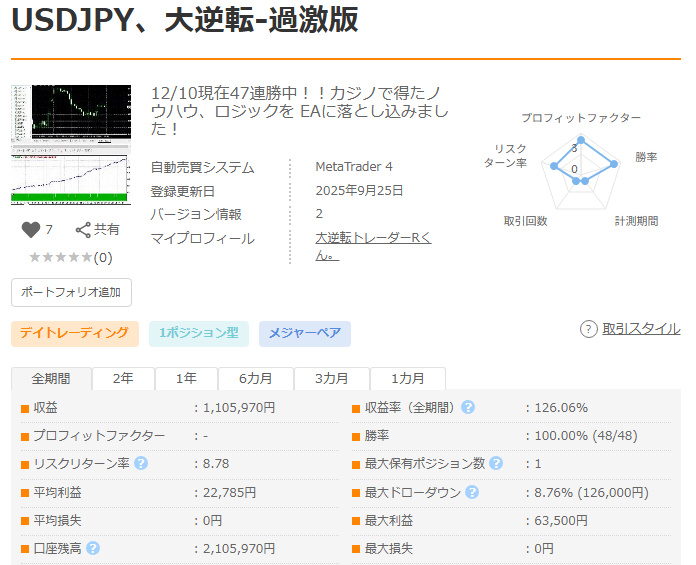Switch to the 3カ月 tab
696x565 pixels.
(331, 379)
